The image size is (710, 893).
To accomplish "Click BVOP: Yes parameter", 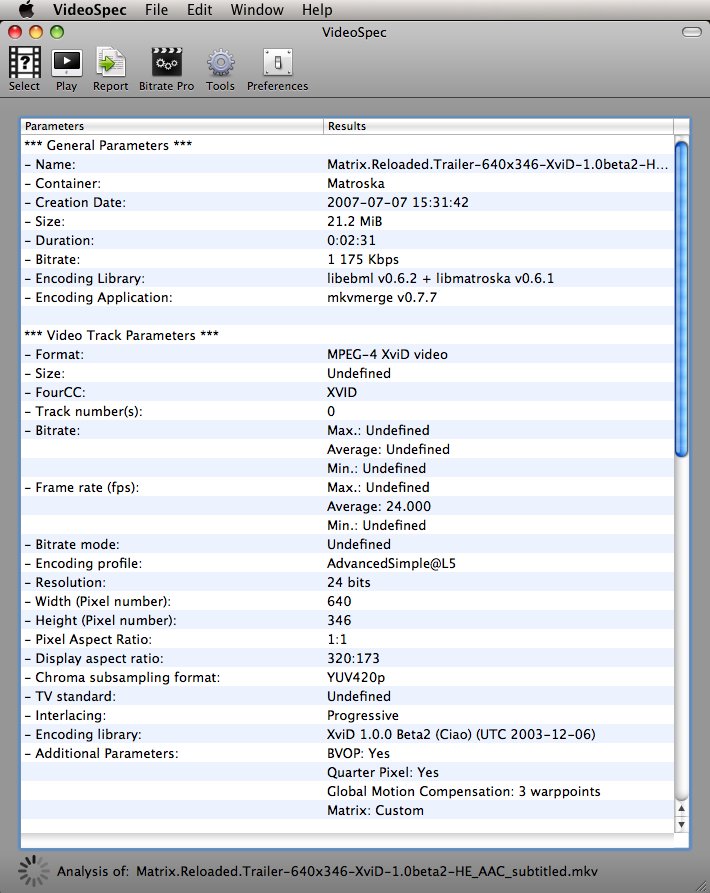I will tap(358, 753).
